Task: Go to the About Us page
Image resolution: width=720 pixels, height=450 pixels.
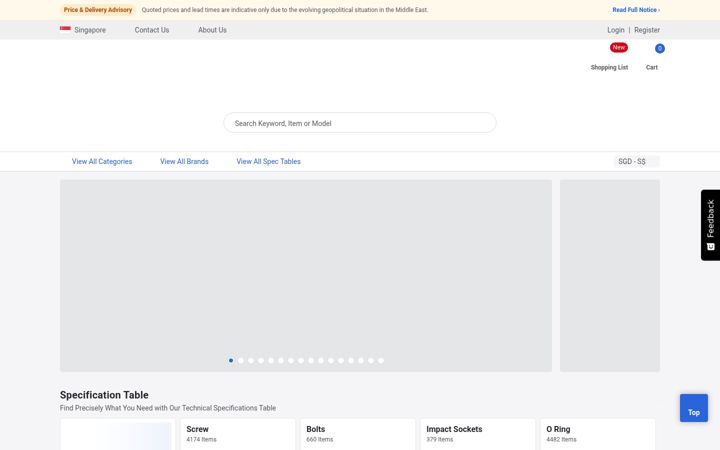Action: point(212,30)
